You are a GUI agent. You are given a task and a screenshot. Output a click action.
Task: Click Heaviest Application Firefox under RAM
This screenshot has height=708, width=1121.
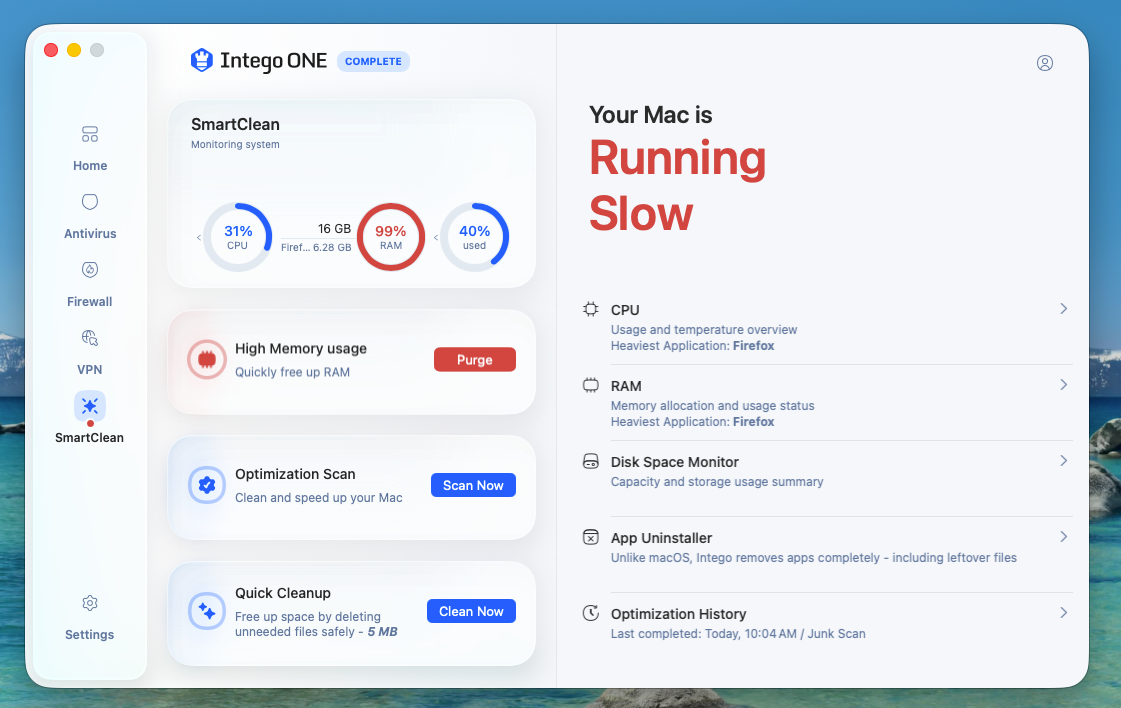(692, 421)
